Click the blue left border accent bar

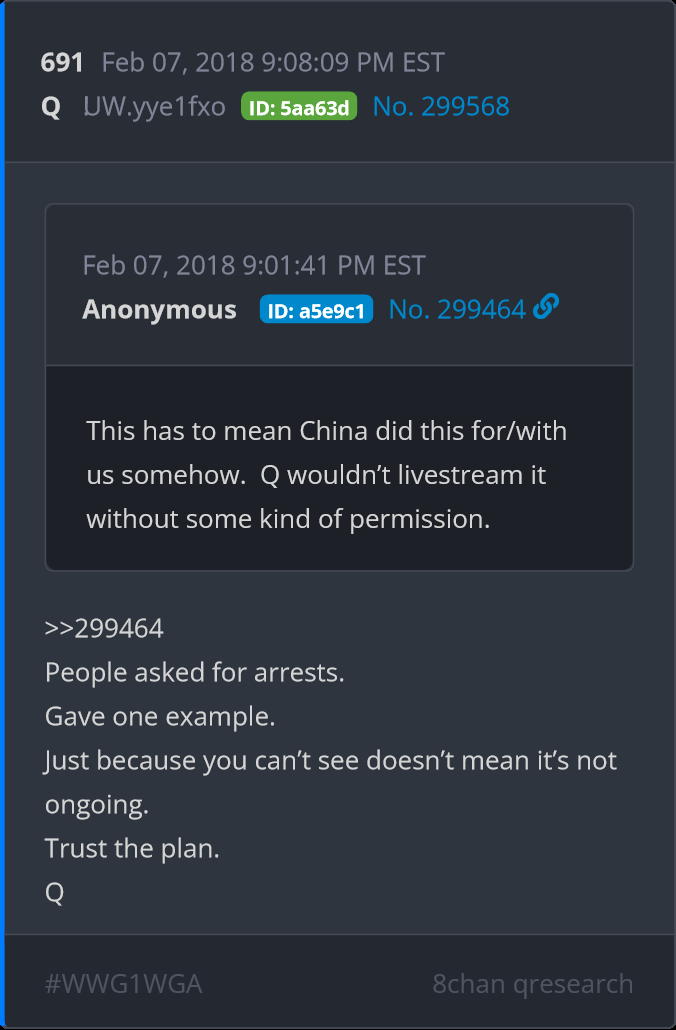(3, 515)
